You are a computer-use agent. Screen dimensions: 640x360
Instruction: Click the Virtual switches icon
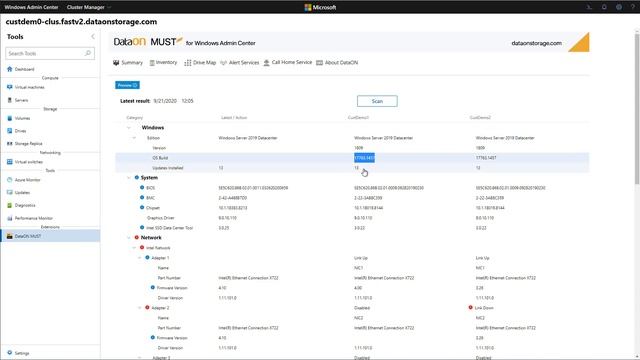(10, 162)
